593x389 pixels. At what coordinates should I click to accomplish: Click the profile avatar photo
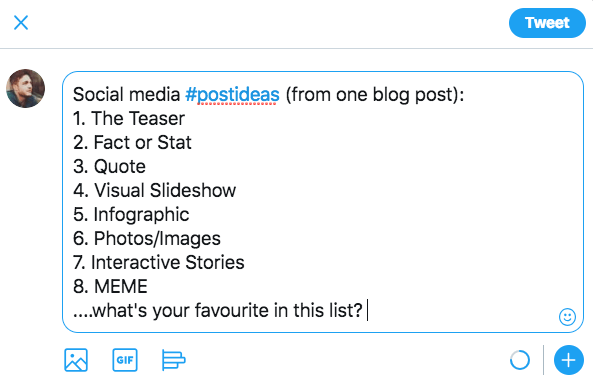(x=26, y=88)
